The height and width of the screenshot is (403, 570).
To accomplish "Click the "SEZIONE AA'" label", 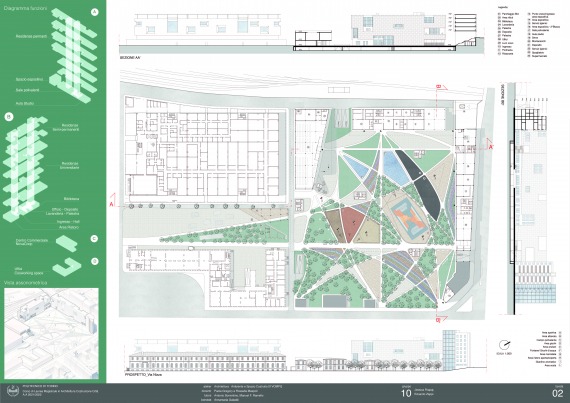I will click(130, 57).
